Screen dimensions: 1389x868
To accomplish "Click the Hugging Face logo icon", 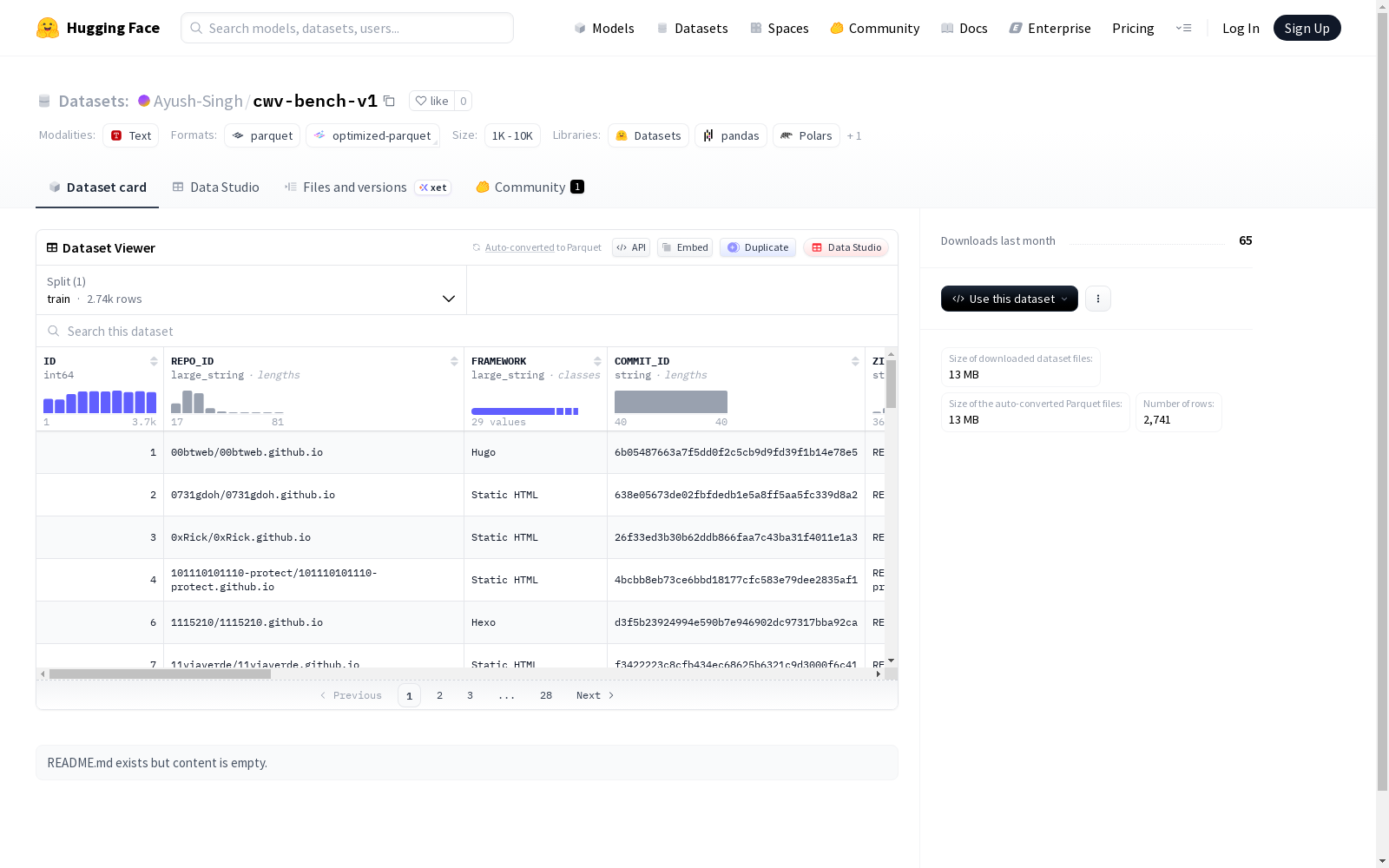I will 48,28.
